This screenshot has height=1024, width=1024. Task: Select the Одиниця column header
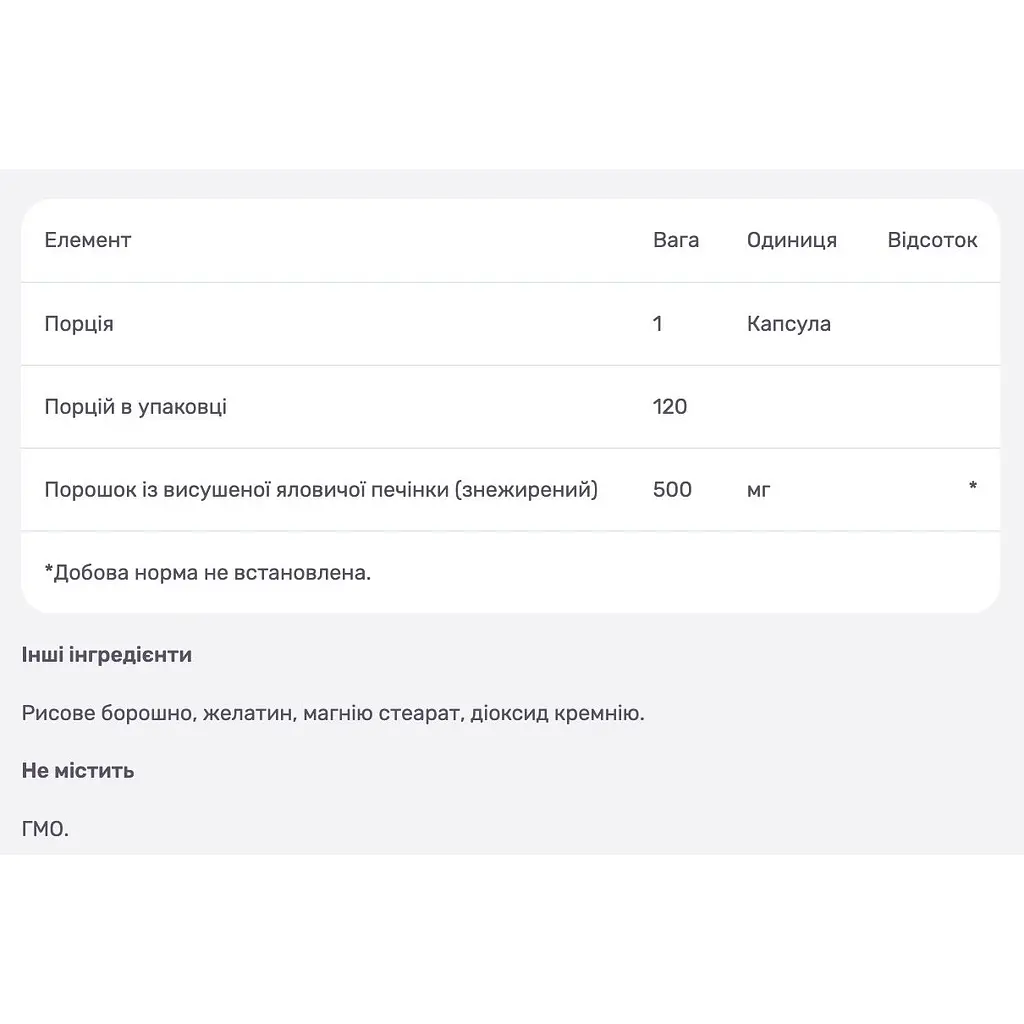(x=792, y=240)
